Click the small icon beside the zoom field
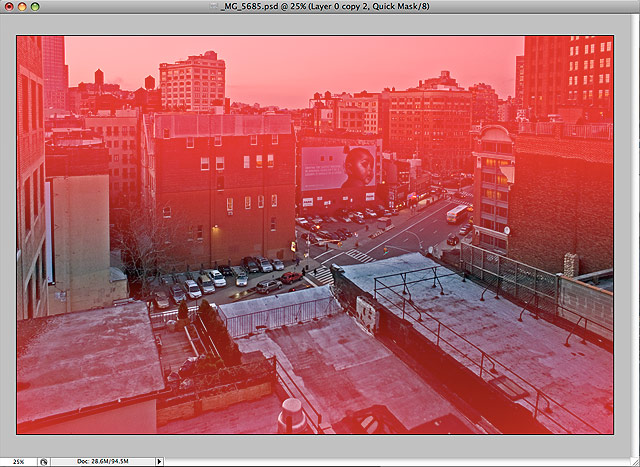Image resolution: width=640 pixels, height=467 pixels. pos(44,461)
